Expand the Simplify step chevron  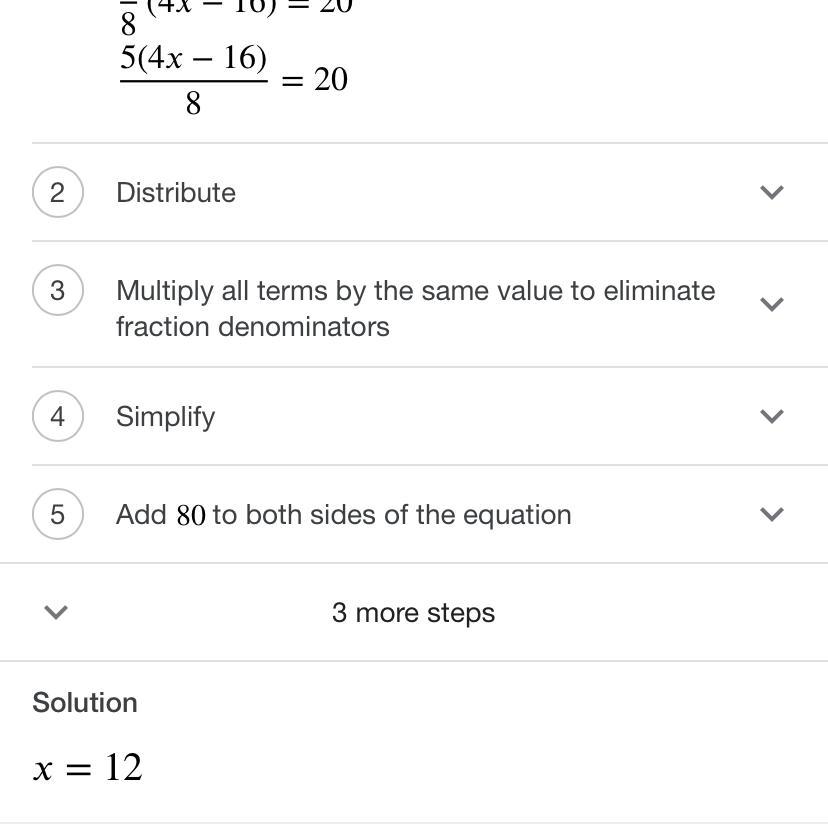[771, 416]
